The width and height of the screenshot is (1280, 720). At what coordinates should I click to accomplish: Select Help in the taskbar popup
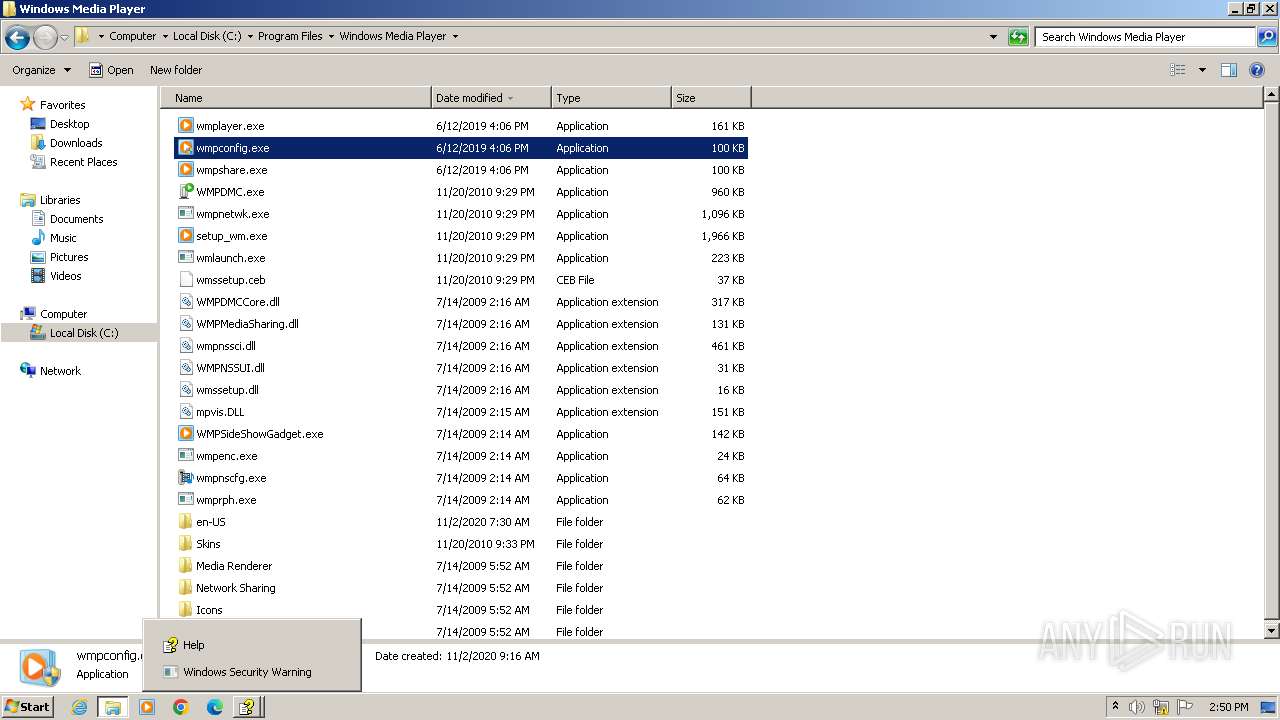(x=252, y=645)
